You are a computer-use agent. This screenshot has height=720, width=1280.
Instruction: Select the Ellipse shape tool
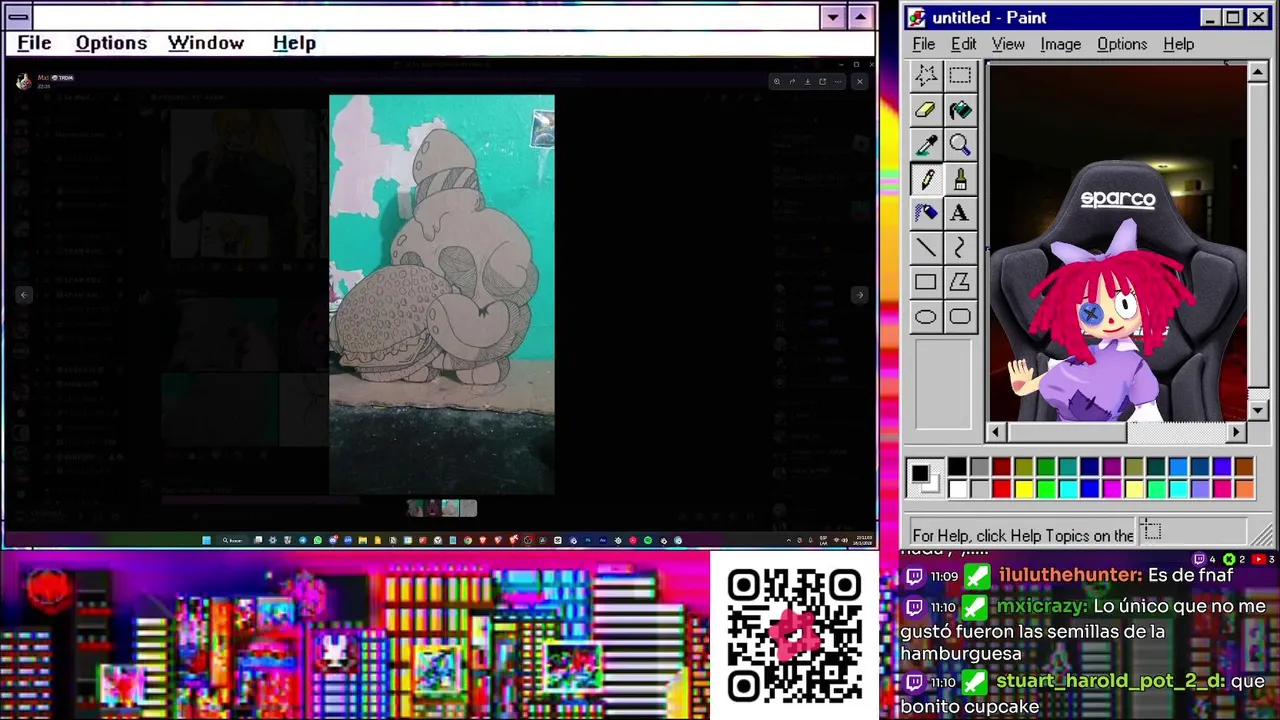[926, 317]
